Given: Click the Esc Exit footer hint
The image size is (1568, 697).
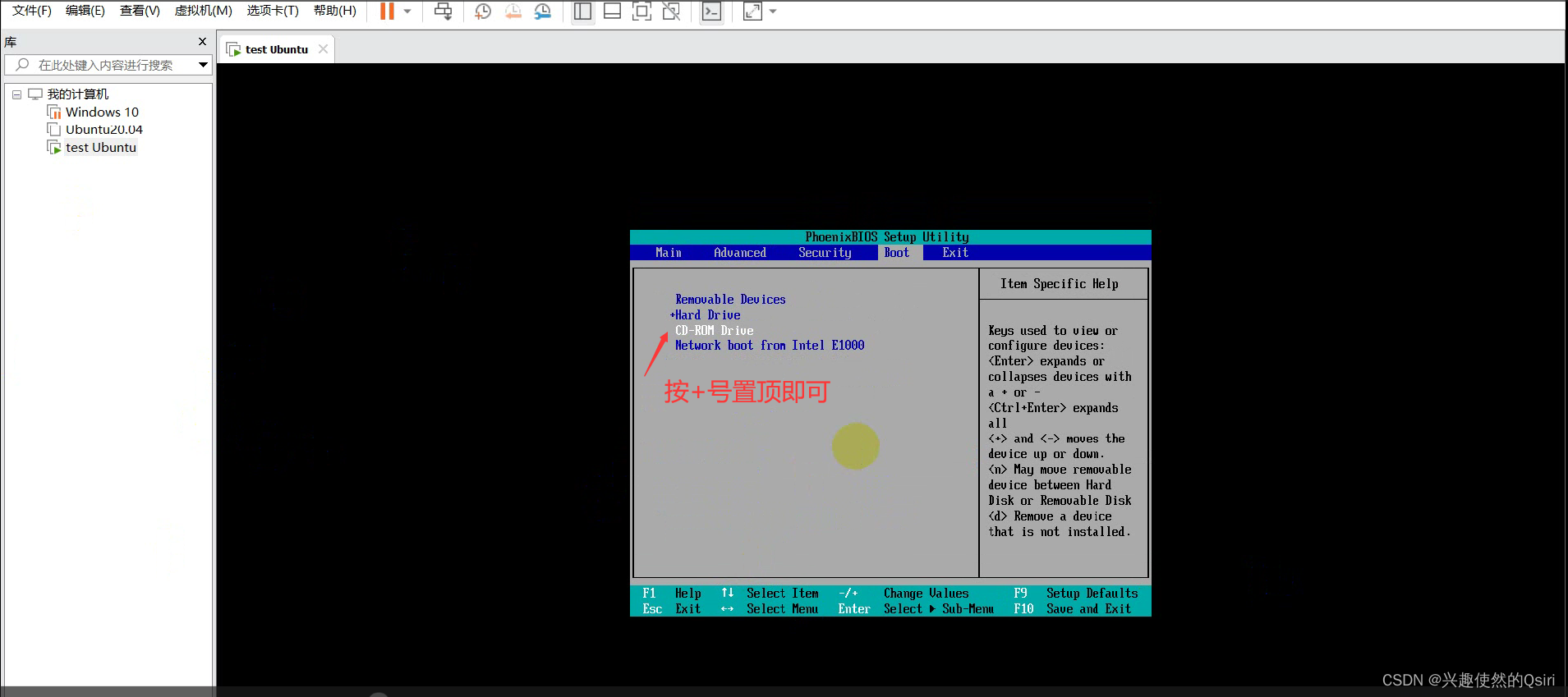Looking at the screenshot, I should coord(672,609).
